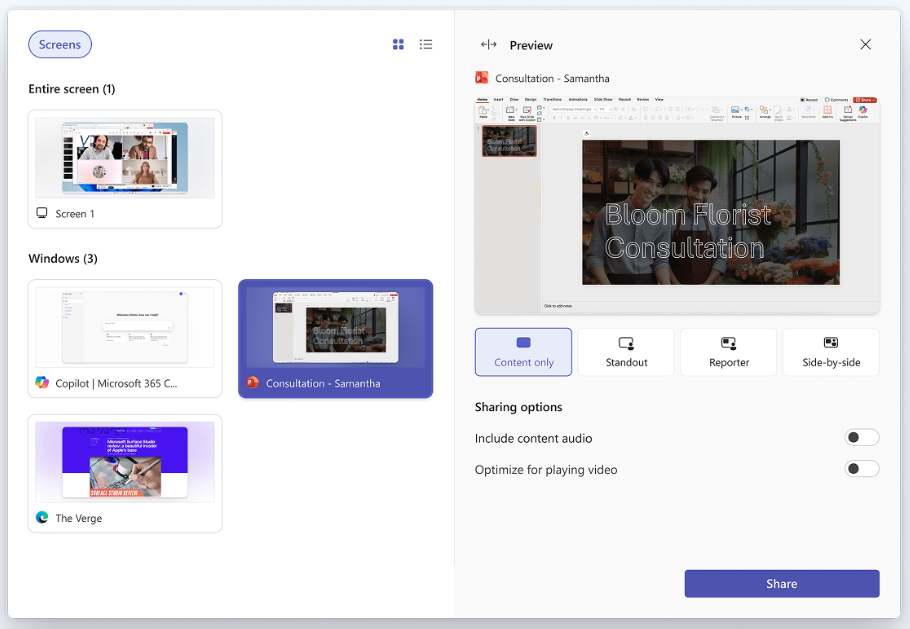The width and height of the screenshot is (910, 629).
Task: Click the Screens filter pill
Action: point(60,44)
